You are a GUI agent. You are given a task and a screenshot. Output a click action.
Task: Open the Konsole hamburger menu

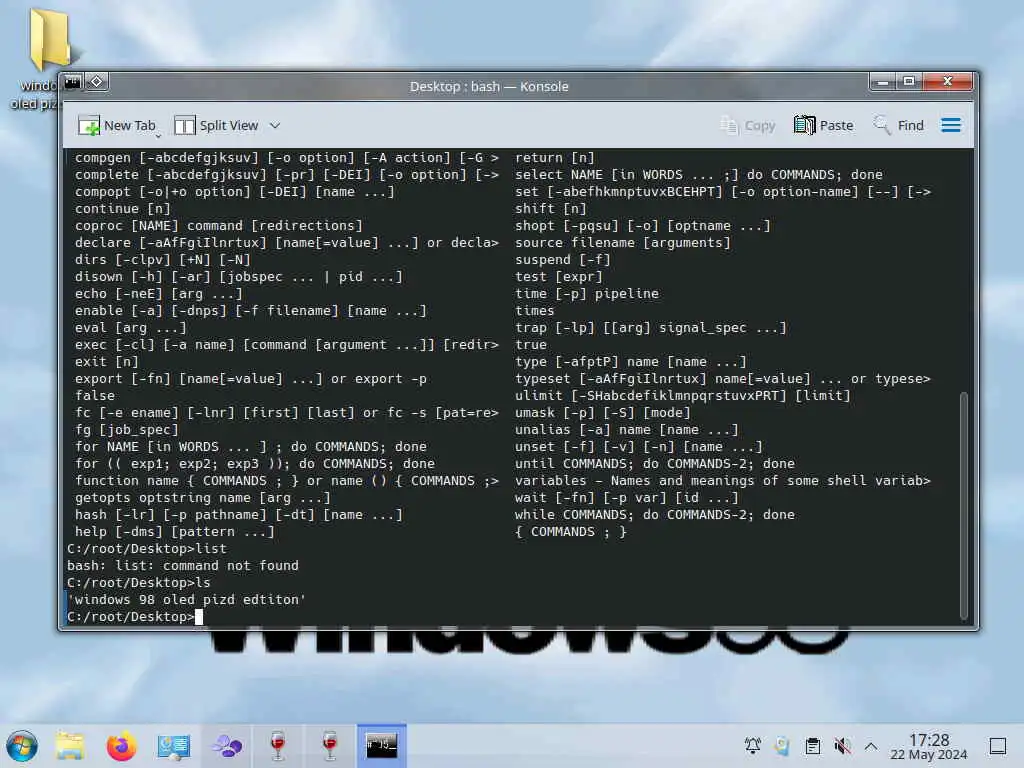(x=951, y=125)
